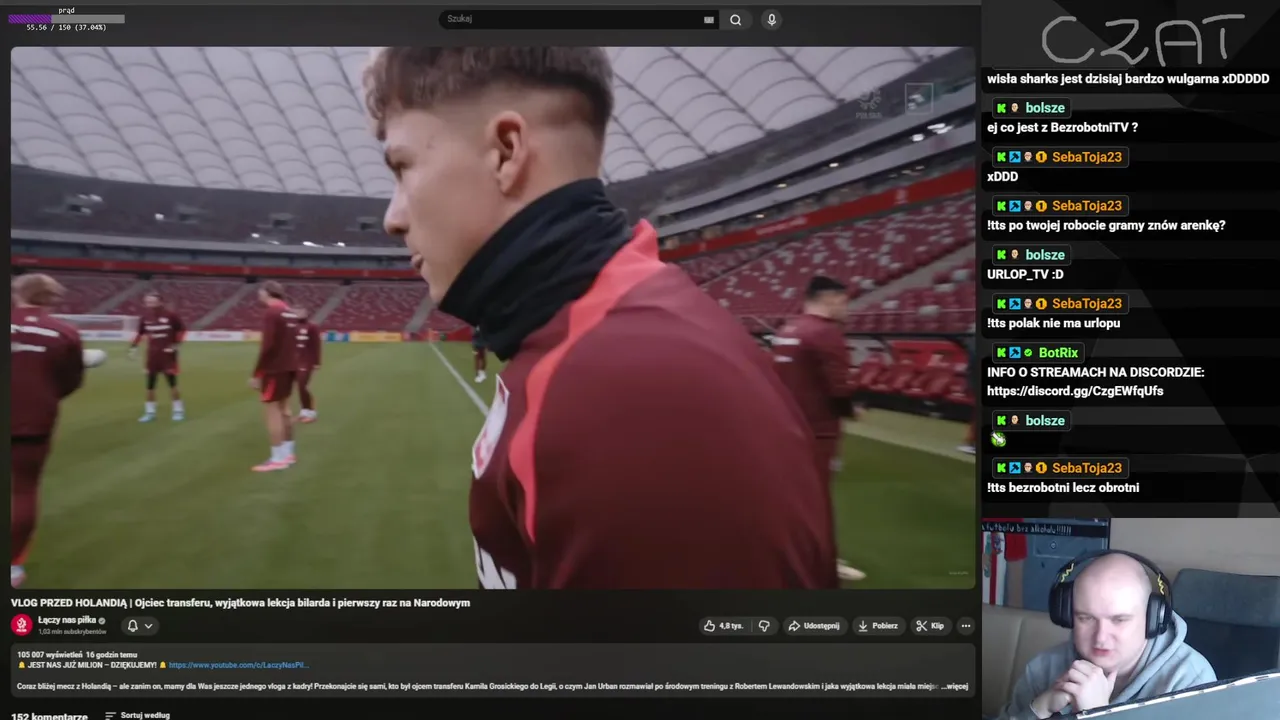
Task: Click the video title text
Action: pos(240,603)
